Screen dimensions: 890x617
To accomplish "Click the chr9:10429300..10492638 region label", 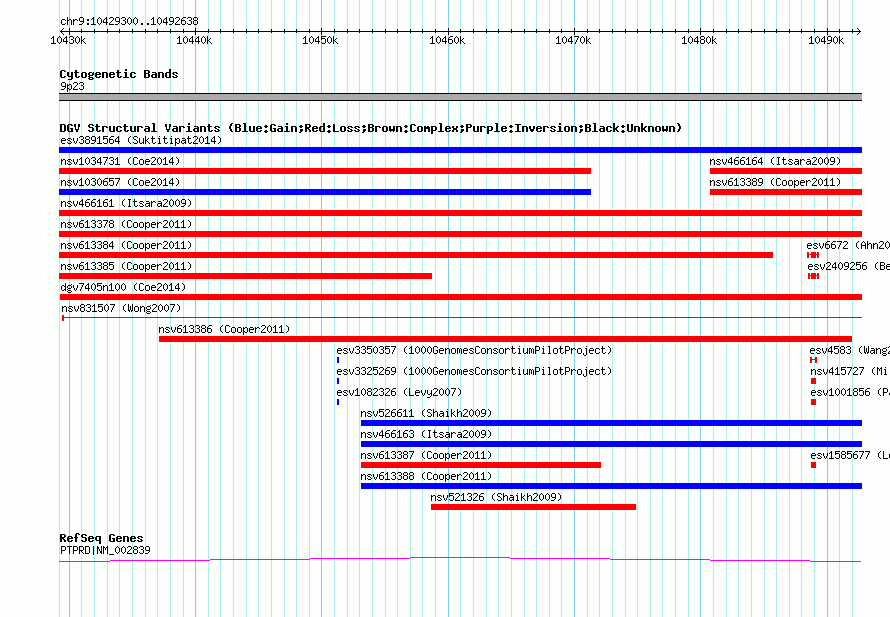I will (129, 21).
